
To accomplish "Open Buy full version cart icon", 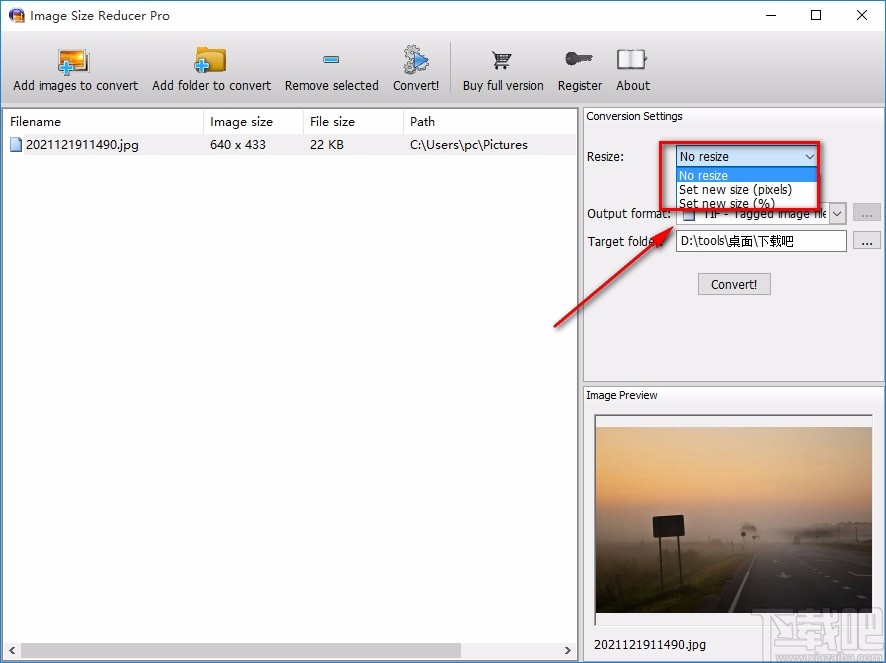I will [502, 61].
